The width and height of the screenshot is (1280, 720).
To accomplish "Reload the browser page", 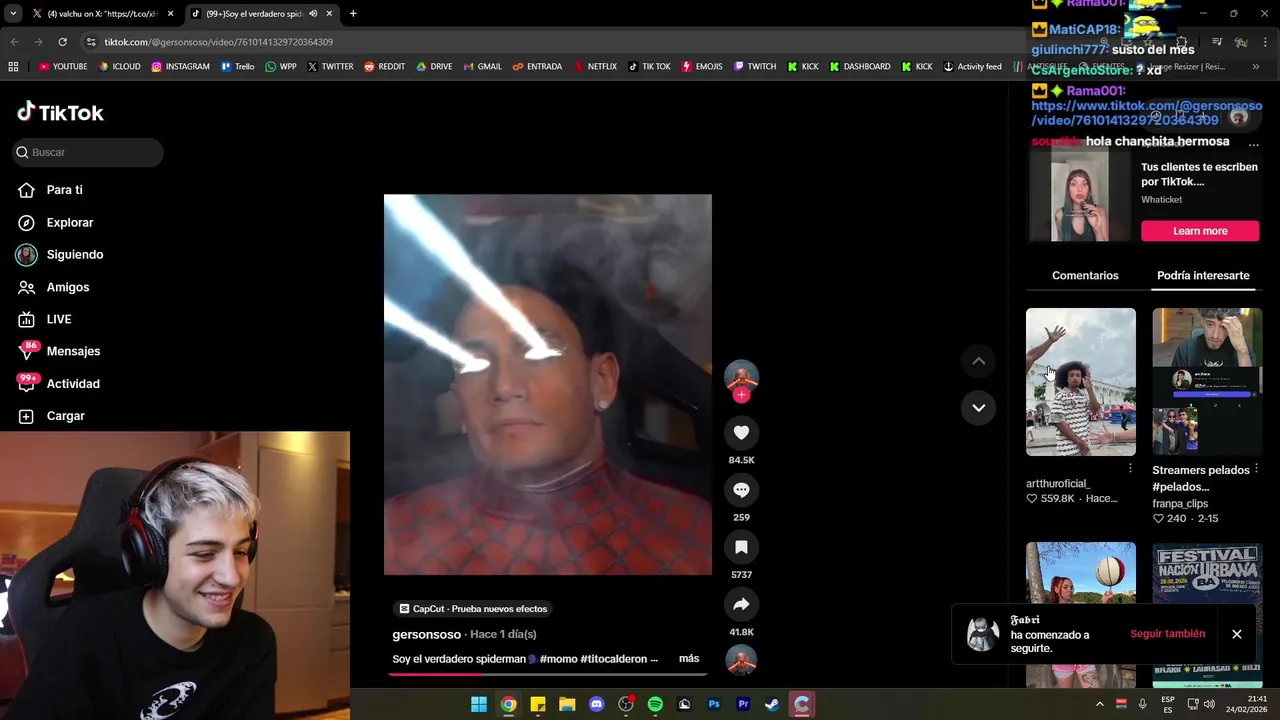I will 62,42.
